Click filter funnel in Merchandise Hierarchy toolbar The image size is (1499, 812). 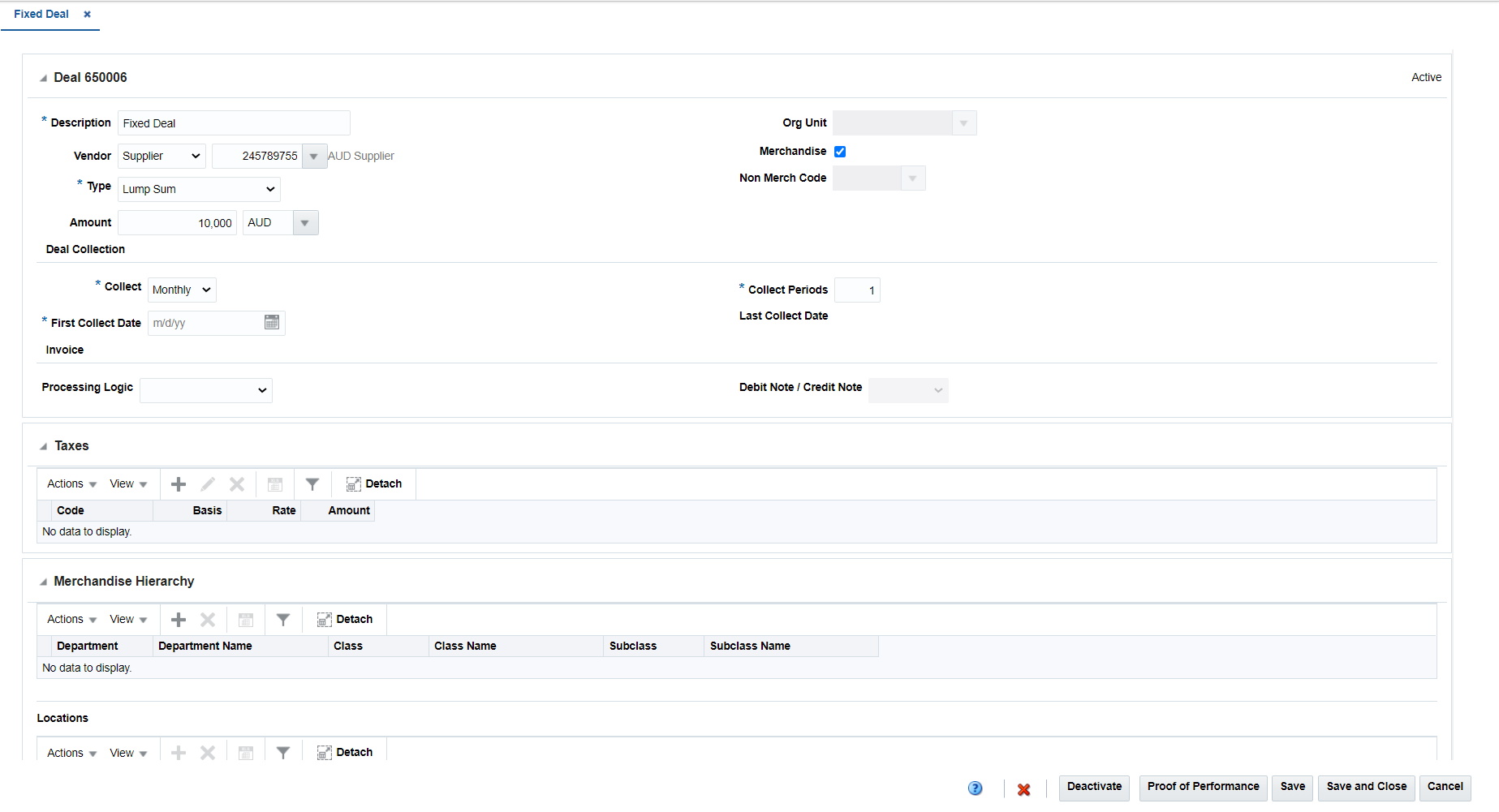point(283,620)
